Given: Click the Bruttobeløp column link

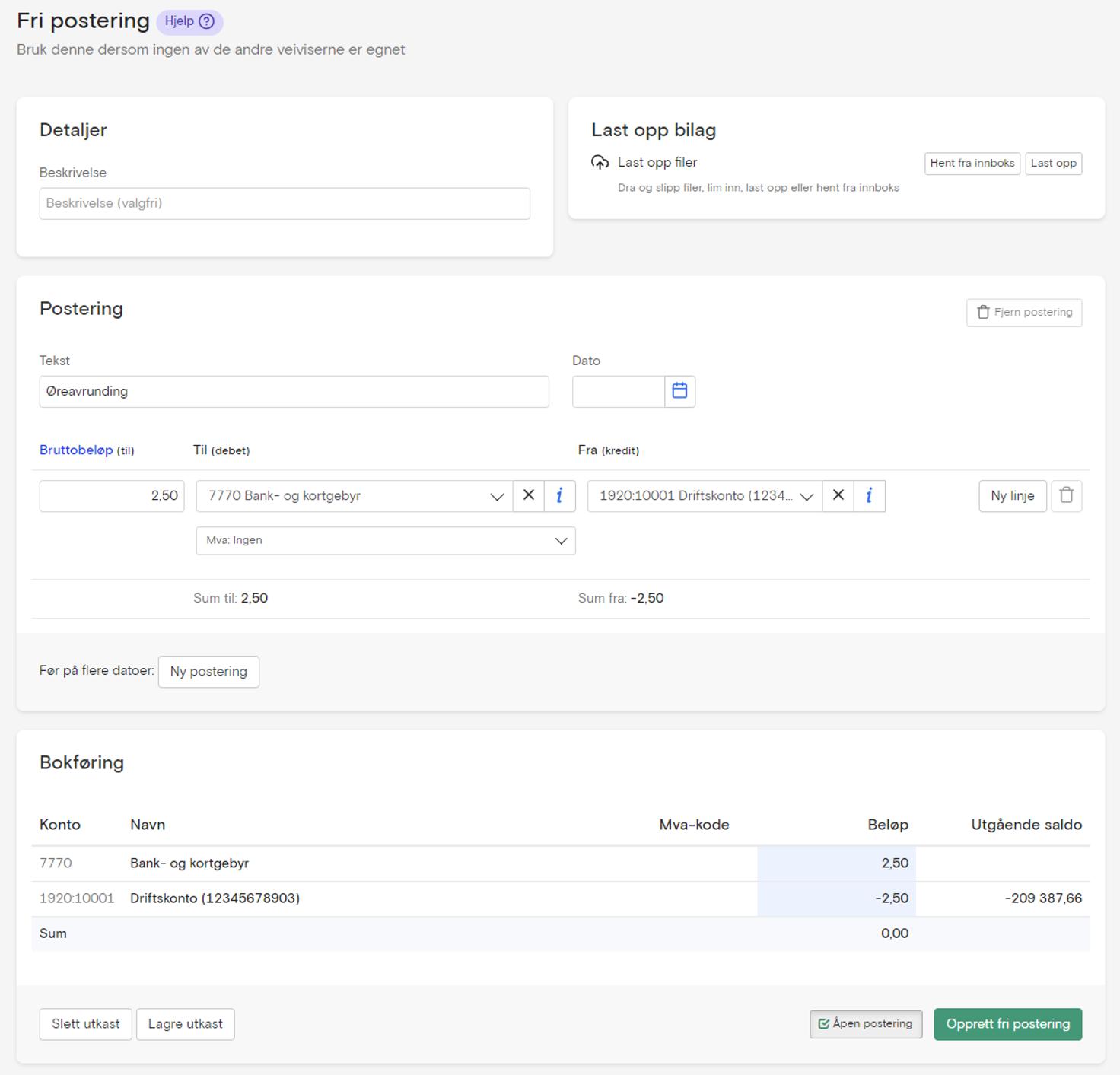Looking at the screenshot, I should pyautogui.click(x=76, y=450).
